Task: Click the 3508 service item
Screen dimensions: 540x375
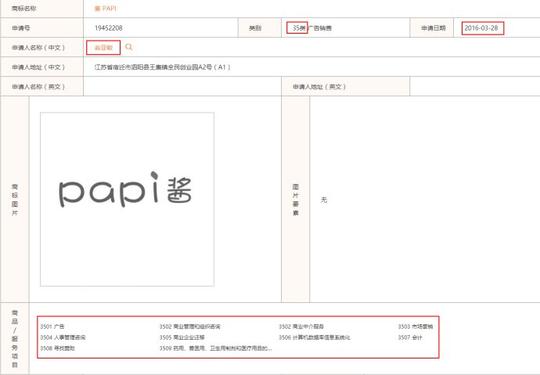Action: (x=58, y=348)
